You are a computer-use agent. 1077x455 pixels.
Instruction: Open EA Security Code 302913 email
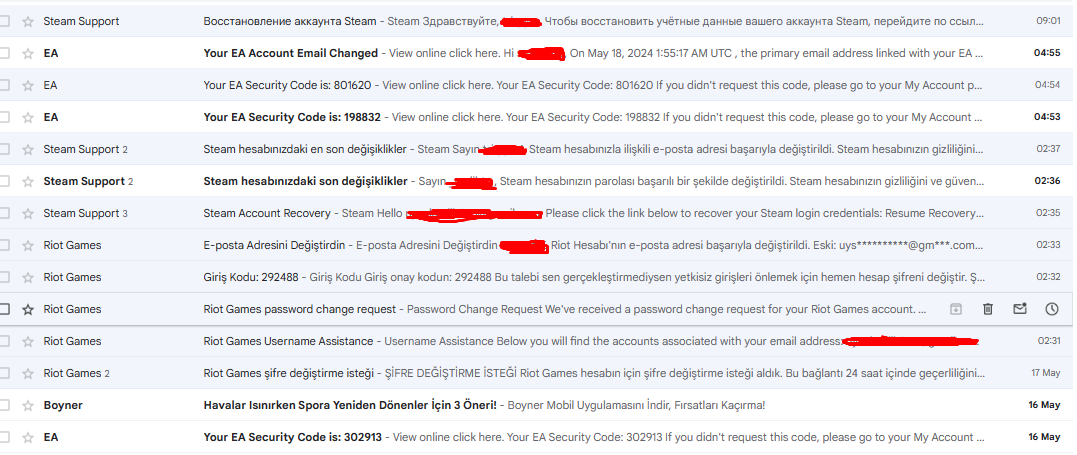point(292,437)
